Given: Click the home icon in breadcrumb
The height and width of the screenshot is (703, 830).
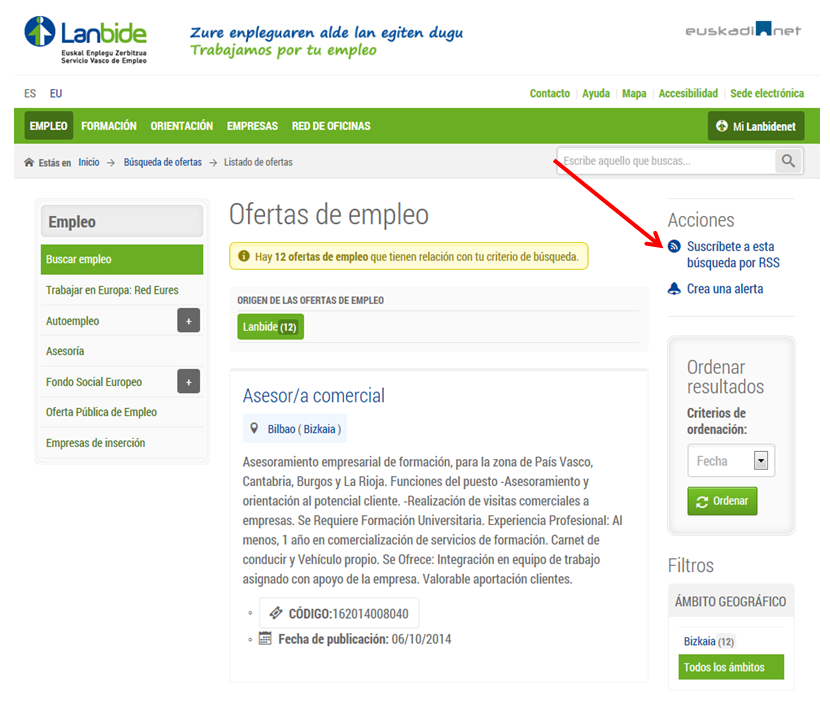Looking at the screenshot, I should (29, 162).
